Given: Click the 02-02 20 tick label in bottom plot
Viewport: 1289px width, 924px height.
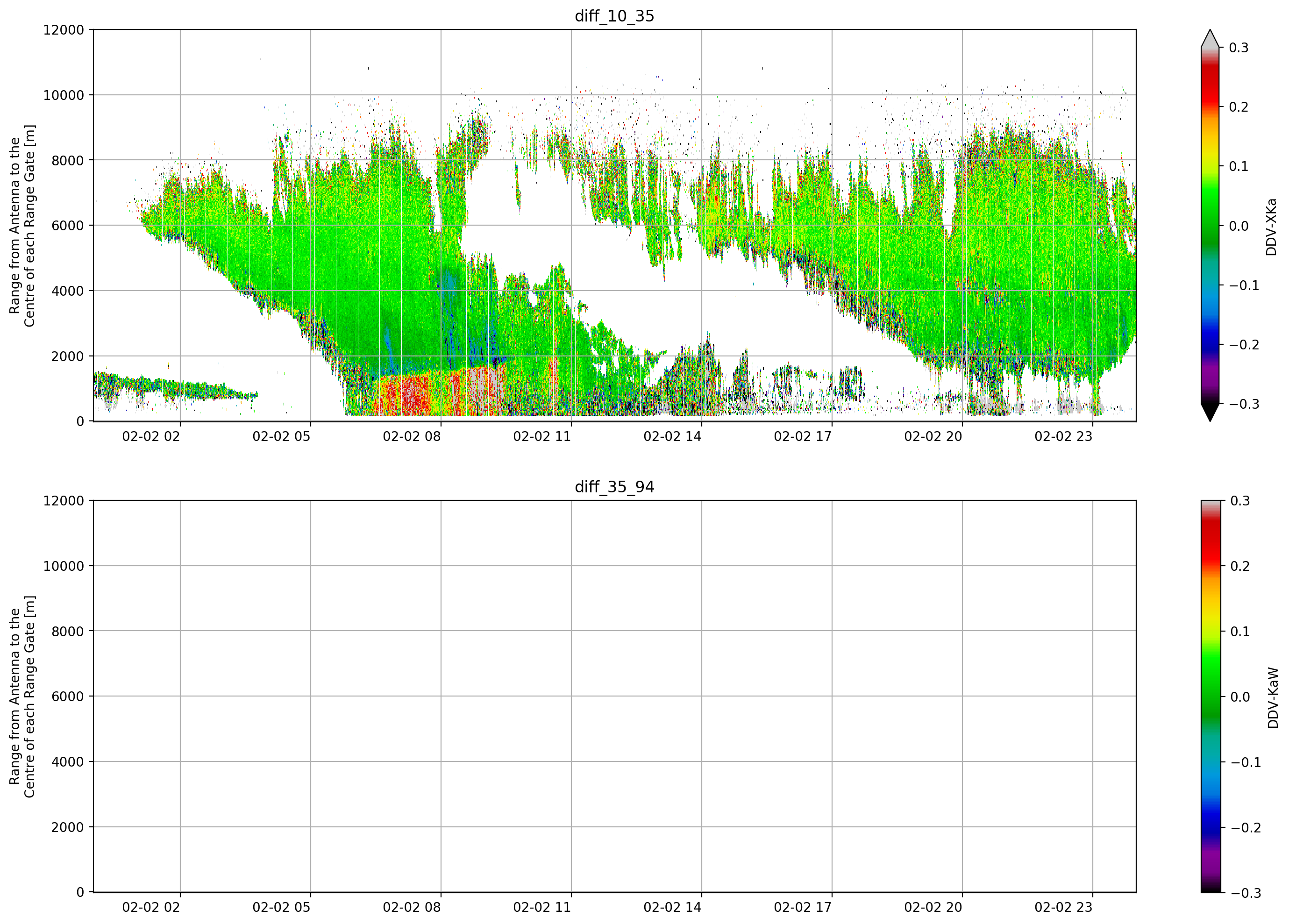Looking at the screenshot, I should coord(933,908).
